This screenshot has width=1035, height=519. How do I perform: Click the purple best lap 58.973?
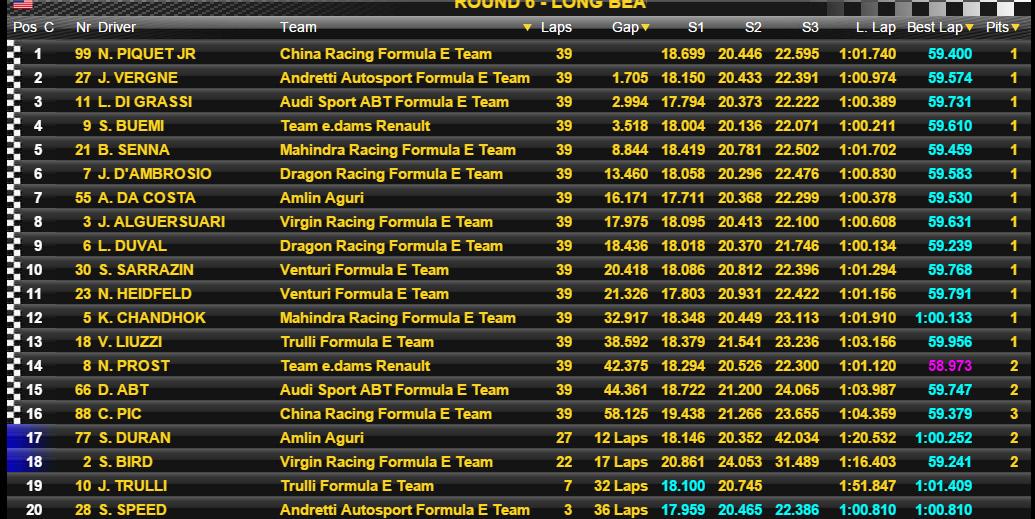[950, 366]
